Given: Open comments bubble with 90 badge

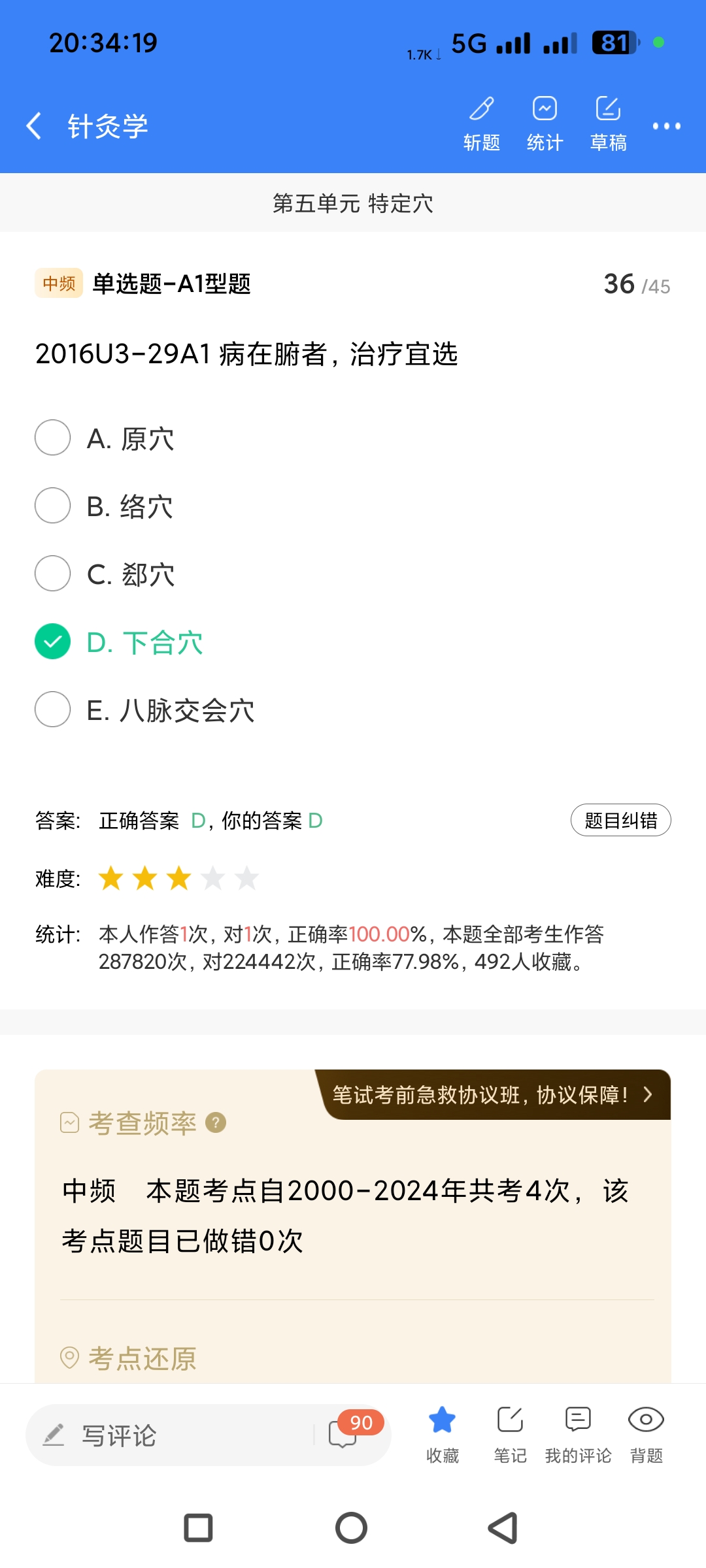Looking at the screenshot, I should [x=345, y=1434].
